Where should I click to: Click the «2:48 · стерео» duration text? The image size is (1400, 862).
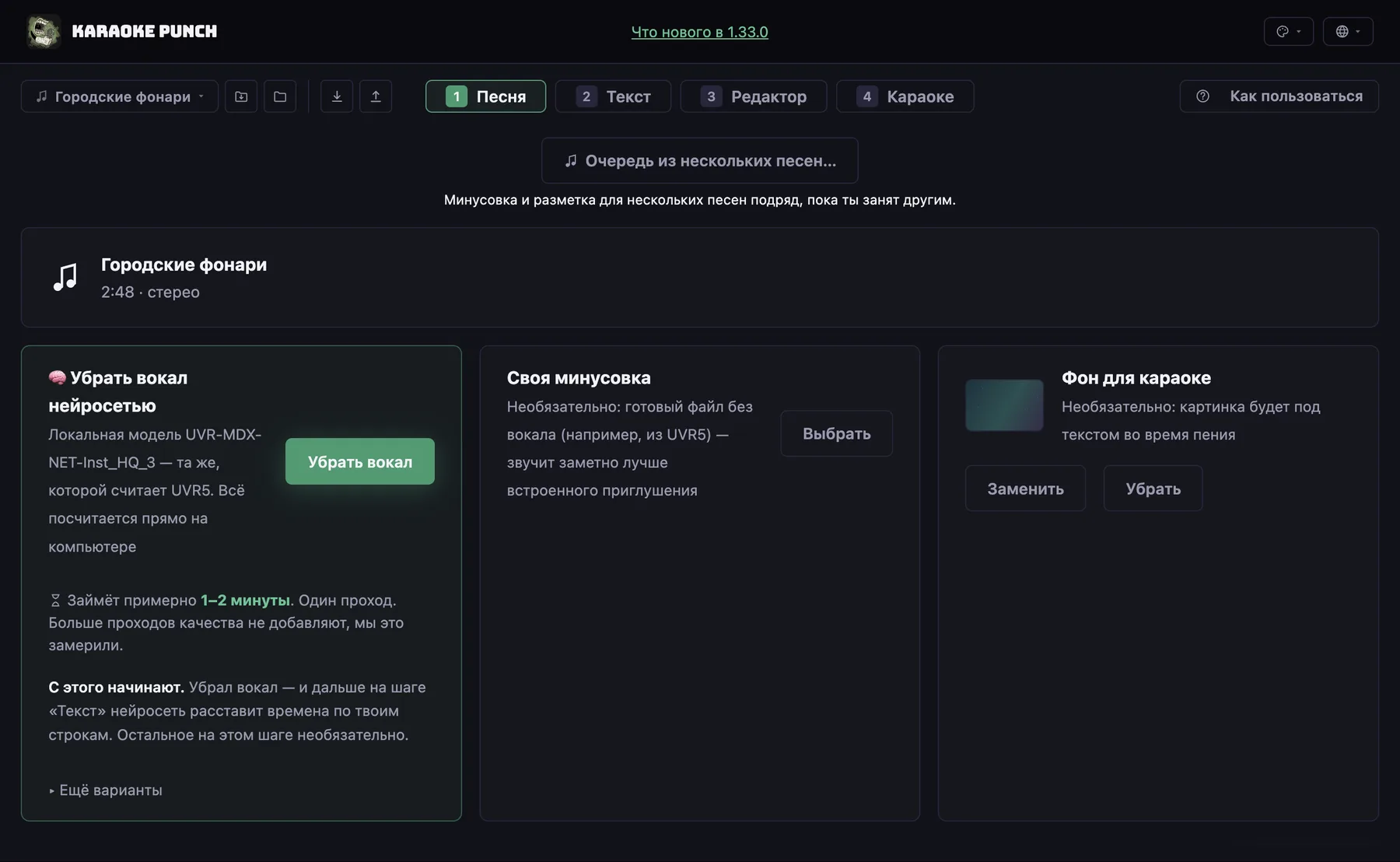150,292
